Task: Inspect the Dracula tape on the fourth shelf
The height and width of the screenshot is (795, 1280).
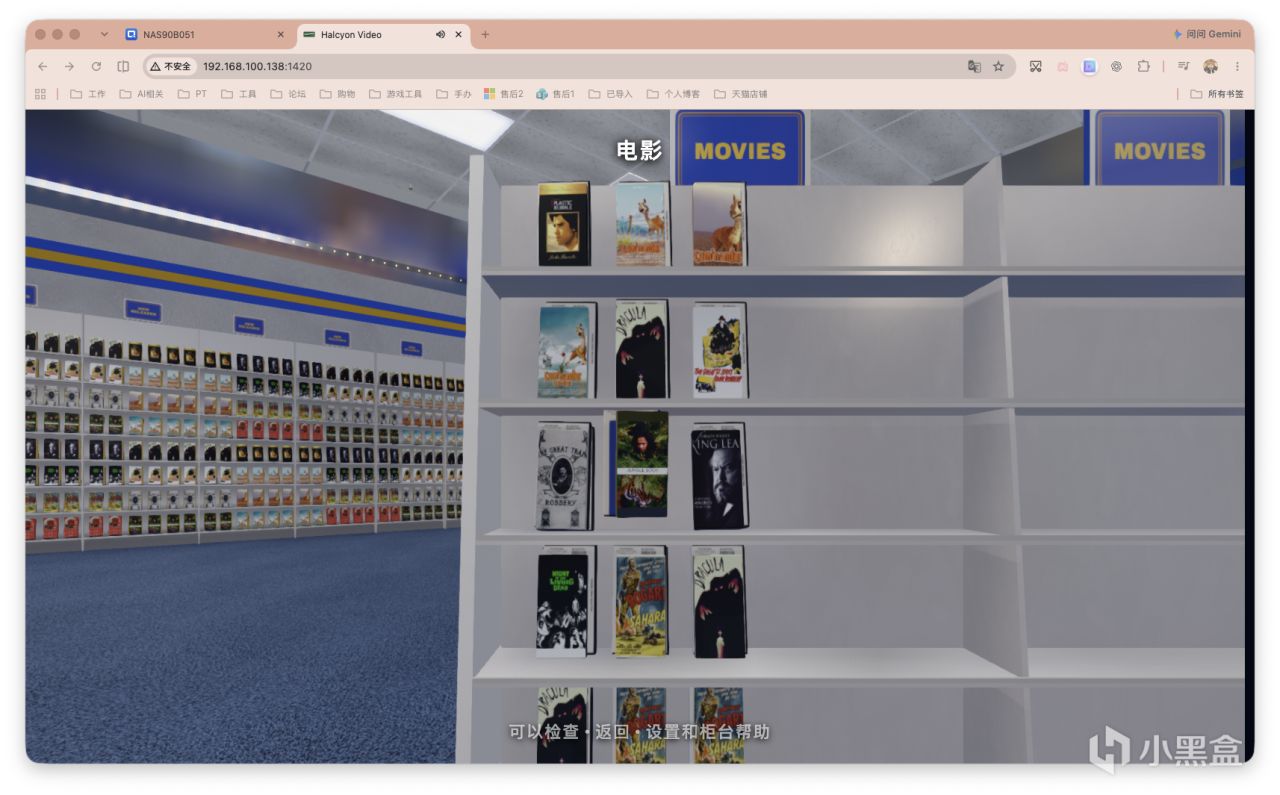Action: 719,601
